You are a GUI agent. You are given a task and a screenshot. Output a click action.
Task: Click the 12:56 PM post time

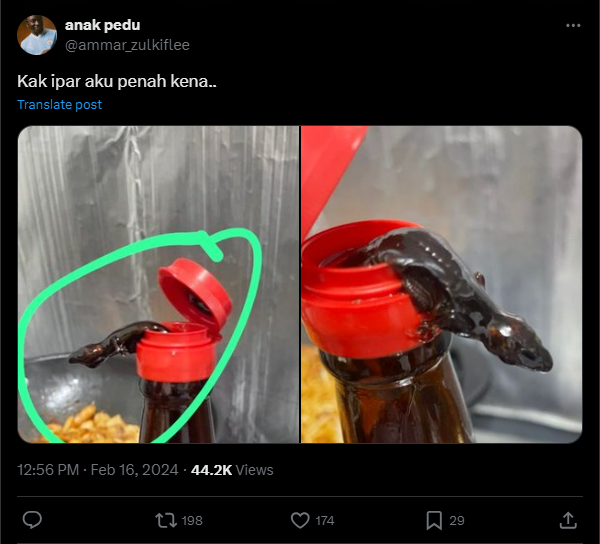(x=48, y=470)
